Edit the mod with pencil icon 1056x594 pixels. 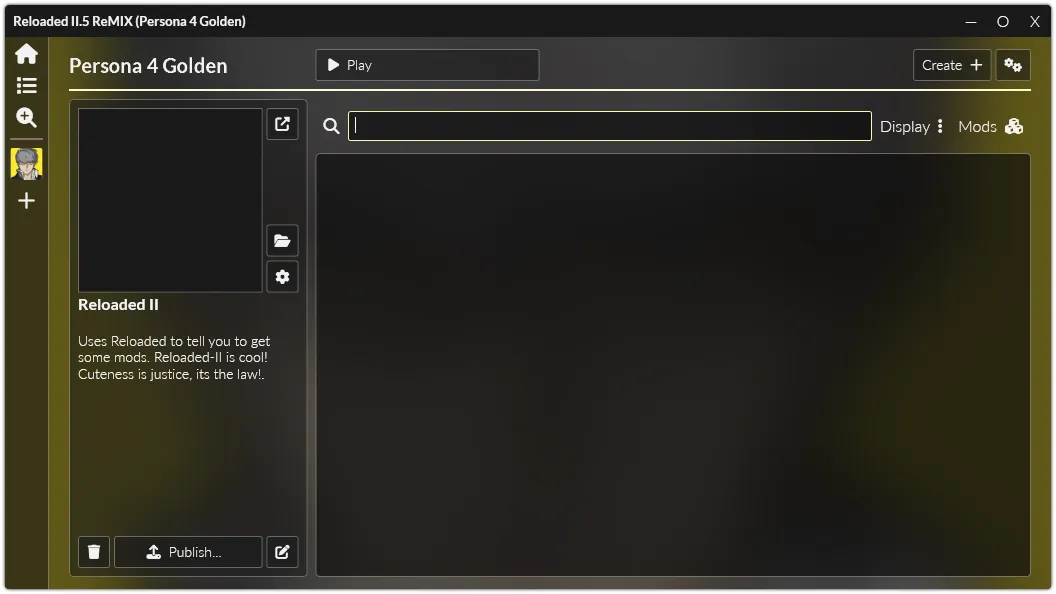pyautogui.click(x=282, y=552)
